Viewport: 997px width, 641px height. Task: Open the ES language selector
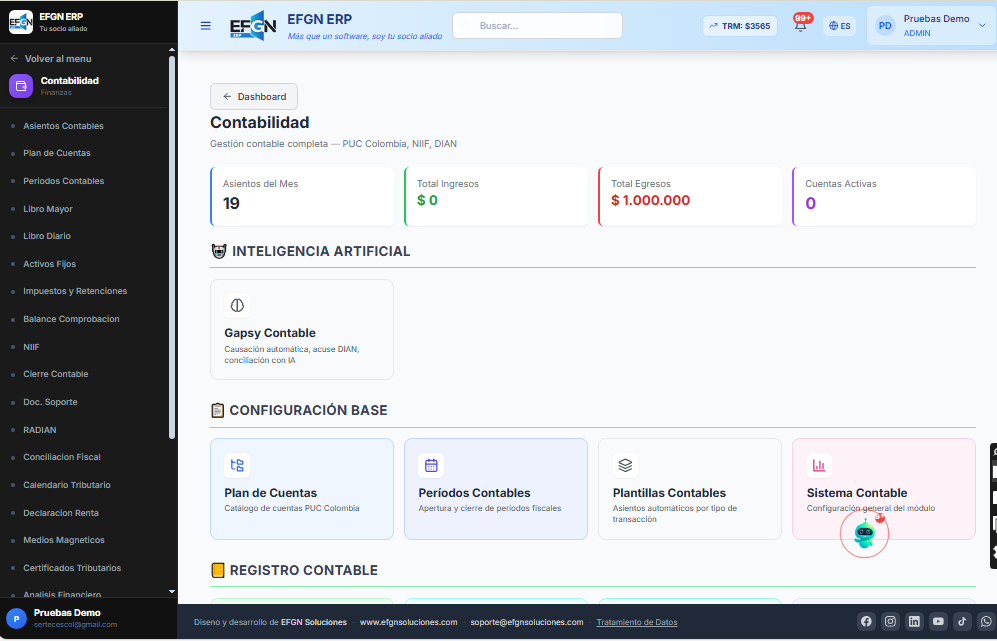[839, 26]
